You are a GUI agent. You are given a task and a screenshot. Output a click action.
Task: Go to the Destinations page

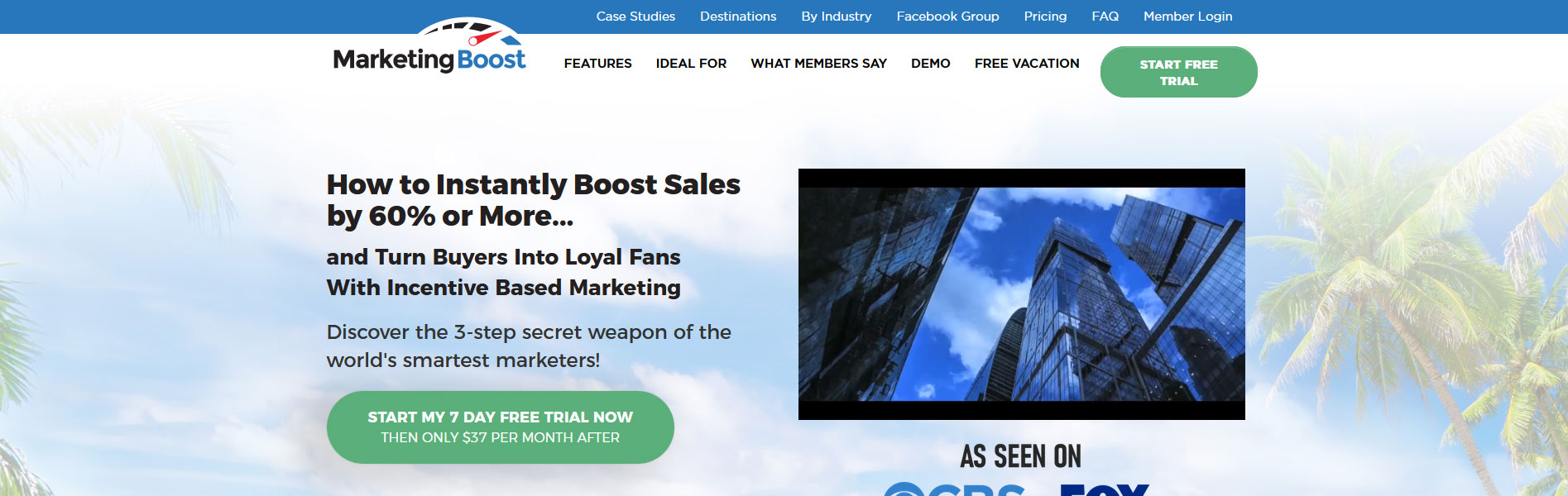(x=738, y=17)
